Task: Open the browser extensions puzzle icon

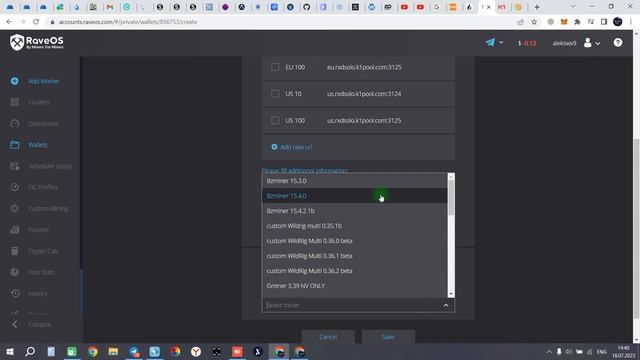Action: point(577,22)
